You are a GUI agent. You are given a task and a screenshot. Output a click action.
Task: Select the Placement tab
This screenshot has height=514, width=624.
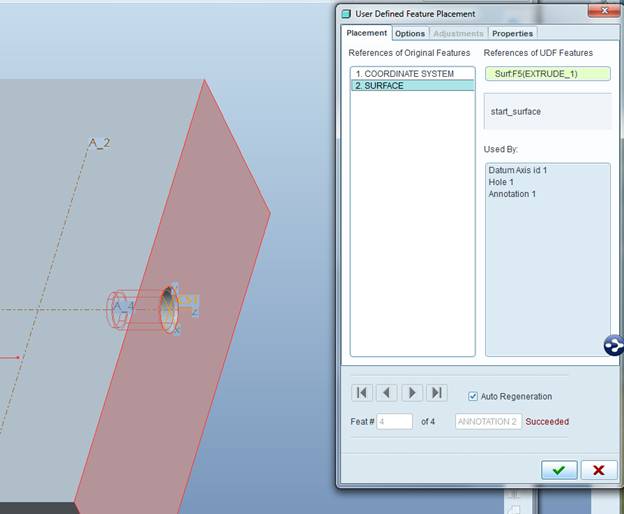pos(366,33)
